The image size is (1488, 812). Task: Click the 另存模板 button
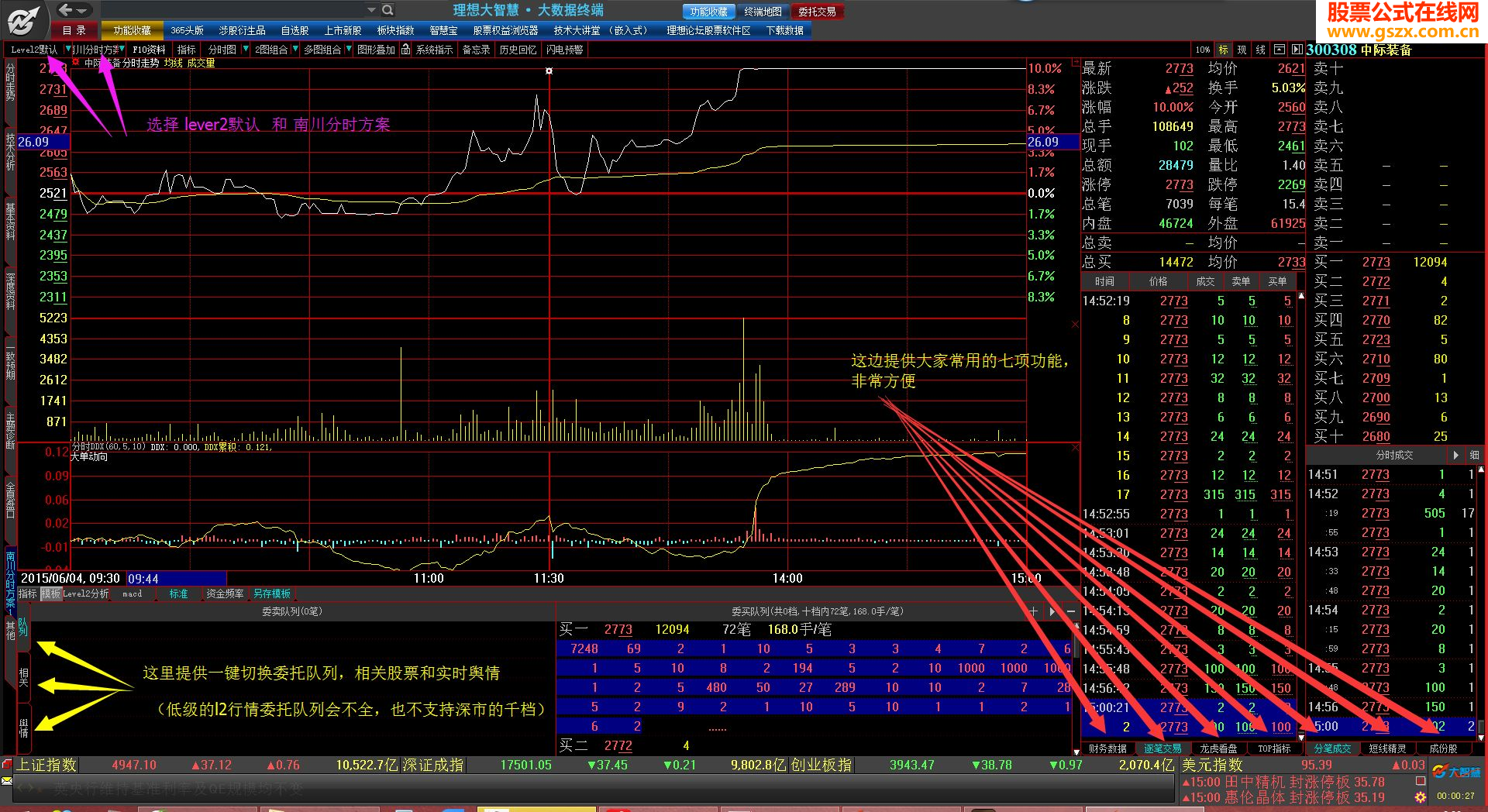[x=272, y=594]
